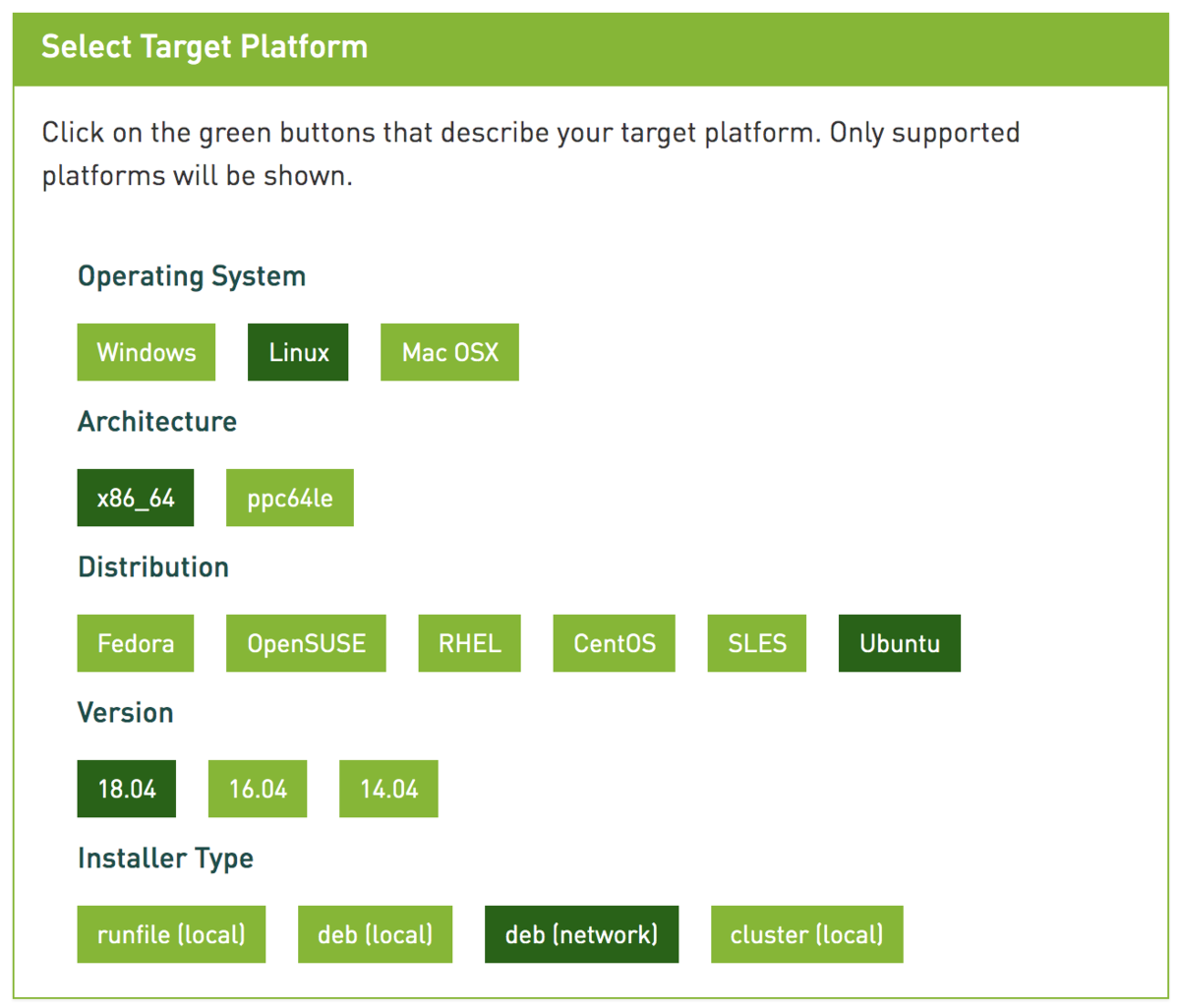Select Ubuntu version 18.04
Image resolution: width=1180 pixels, height=1008 pixels.
pos(127,789)
